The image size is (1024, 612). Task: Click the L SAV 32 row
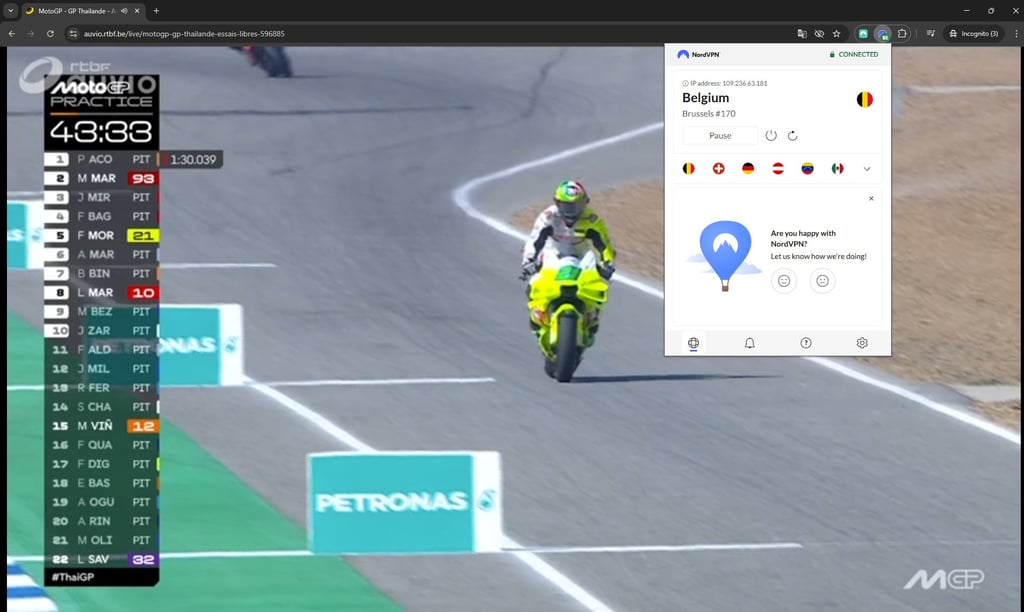(x=101, y=559)
